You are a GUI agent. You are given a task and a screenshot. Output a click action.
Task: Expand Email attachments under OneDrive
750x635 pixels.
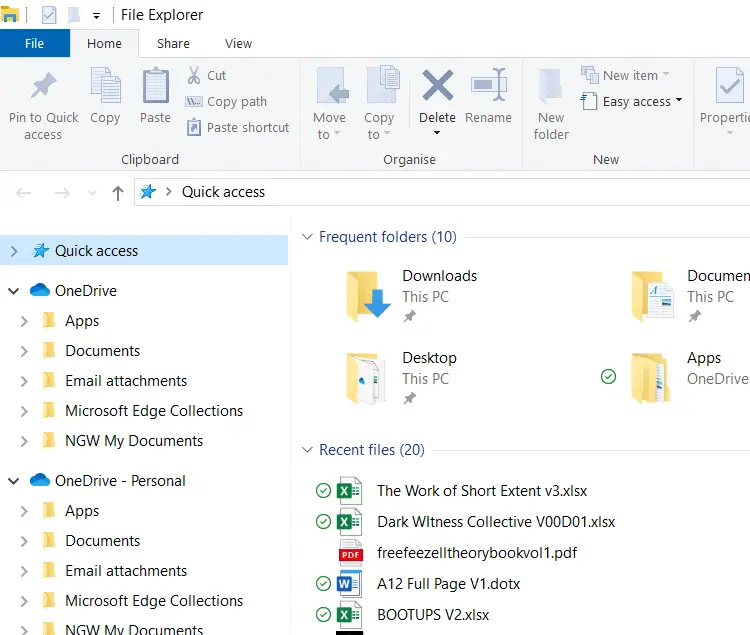tap(24, 381)
